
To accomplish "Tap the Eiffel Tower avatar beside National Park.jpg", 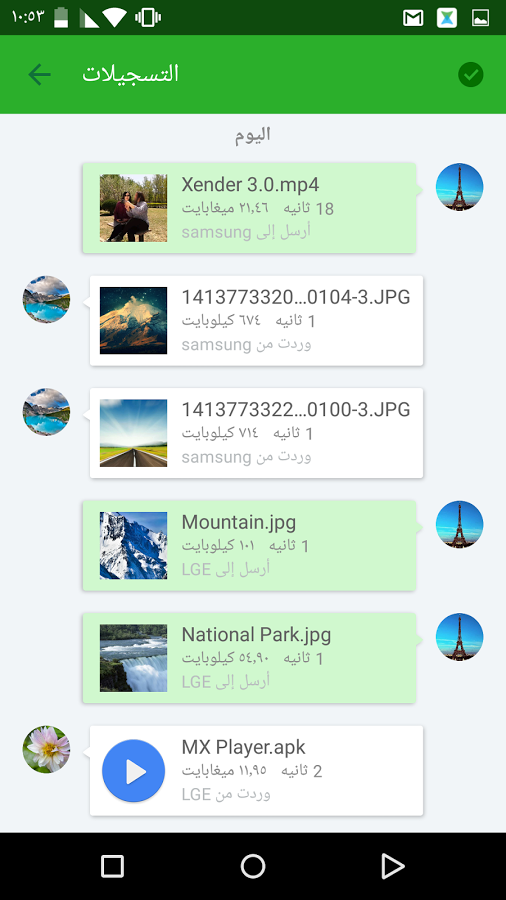I will point(459,637).
